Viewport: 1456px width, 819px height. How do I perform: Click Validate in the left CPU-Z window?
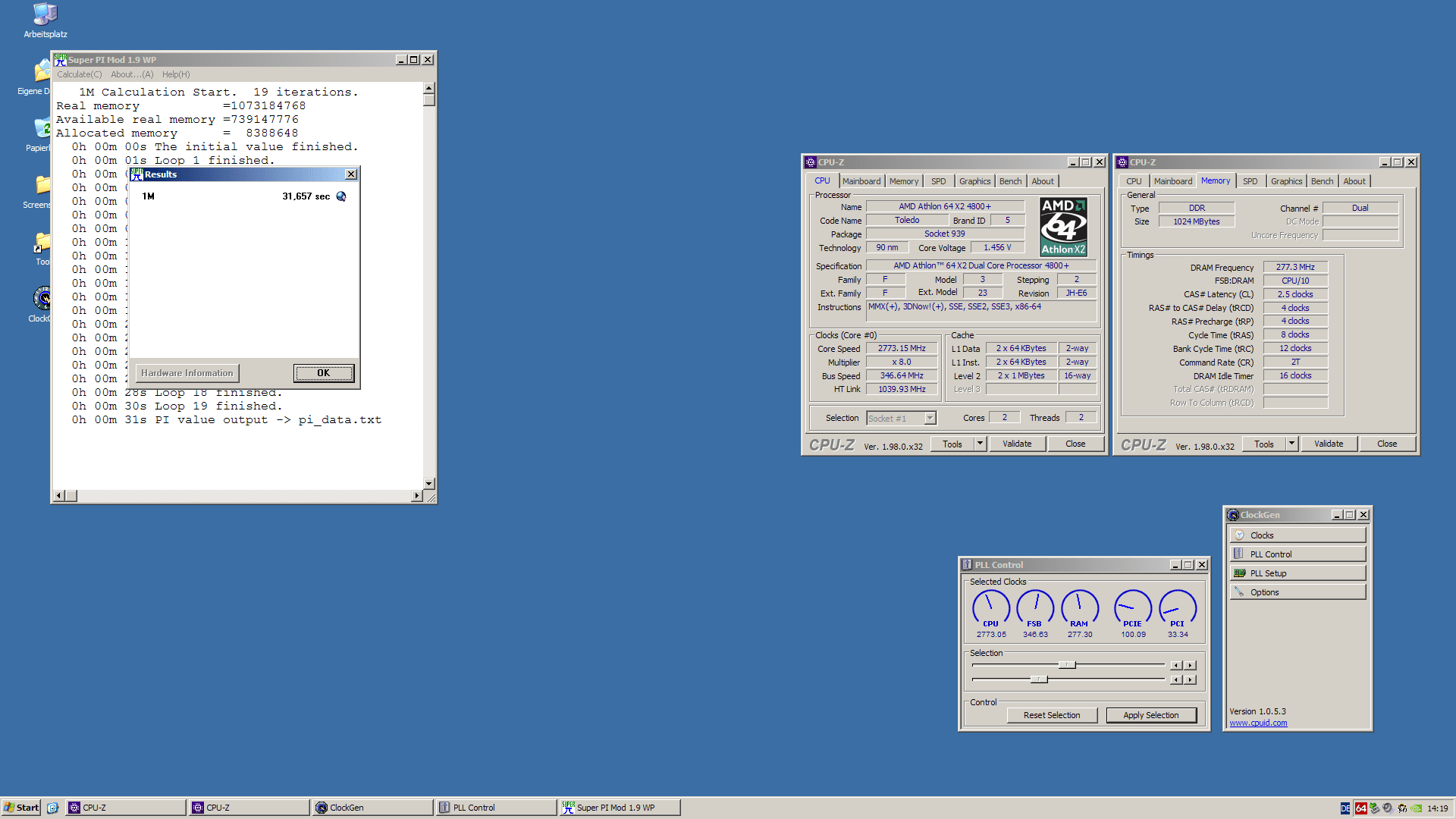click(x=1017, y=444)
